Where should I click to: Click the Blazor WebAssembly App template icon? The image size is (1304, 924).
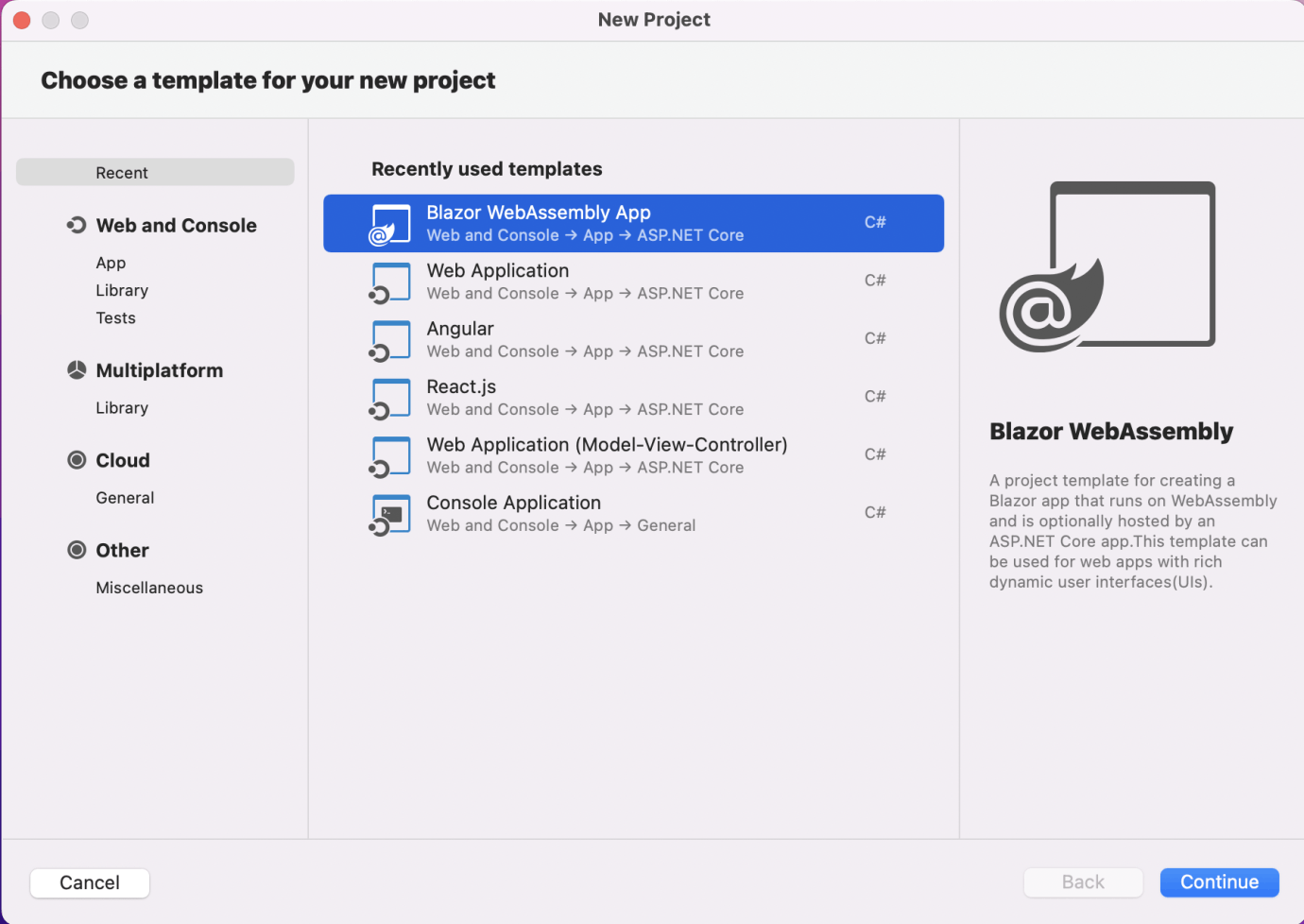[390, 224]
